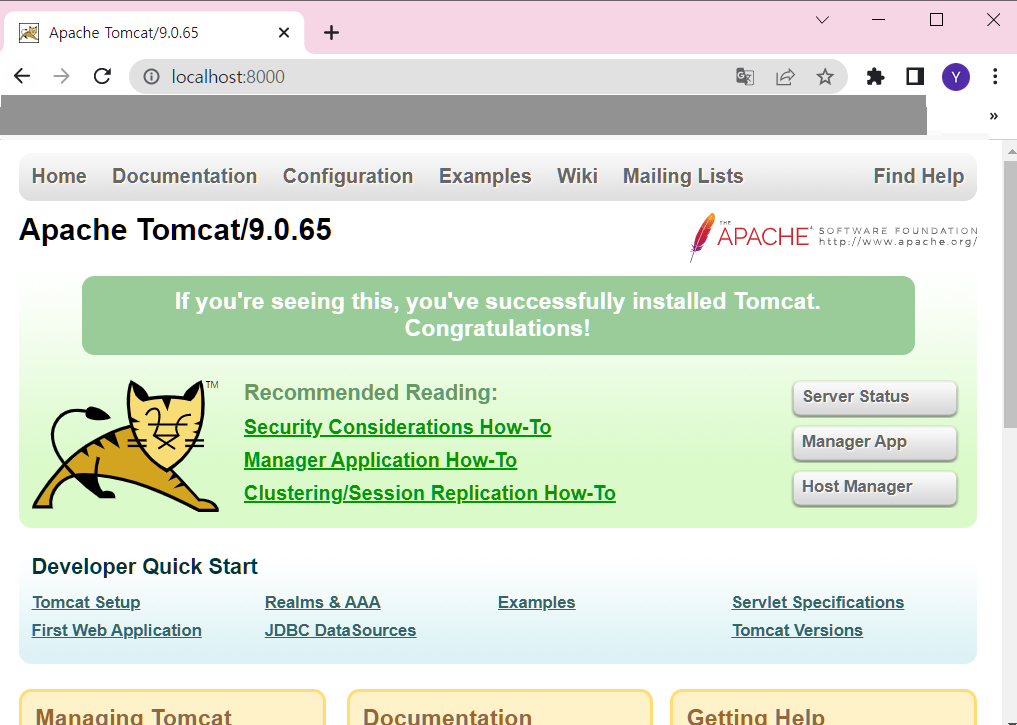The height and width of the screenshot is (725, 1017).
Task: Click the Apache Software Foundation logo
Action: (833, 237)
